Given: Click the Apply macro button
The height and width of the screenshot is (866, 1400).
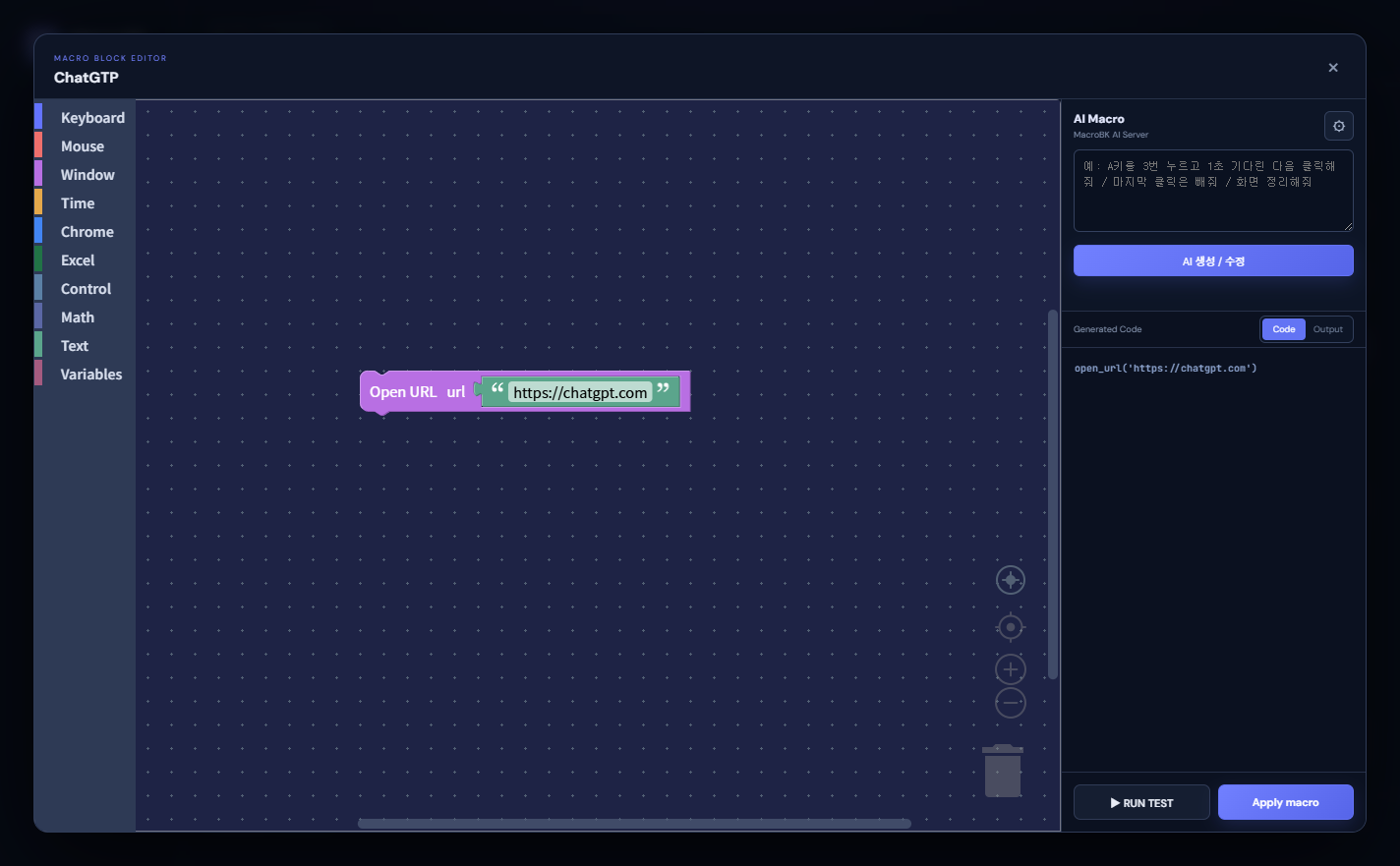Looking at the screenshot, I should tap(1286, 802).
